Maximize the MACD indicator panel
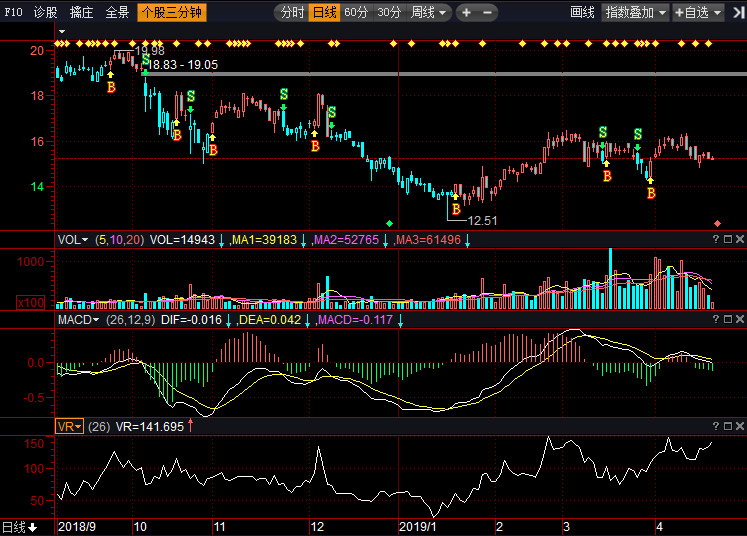 coord(728,319)
